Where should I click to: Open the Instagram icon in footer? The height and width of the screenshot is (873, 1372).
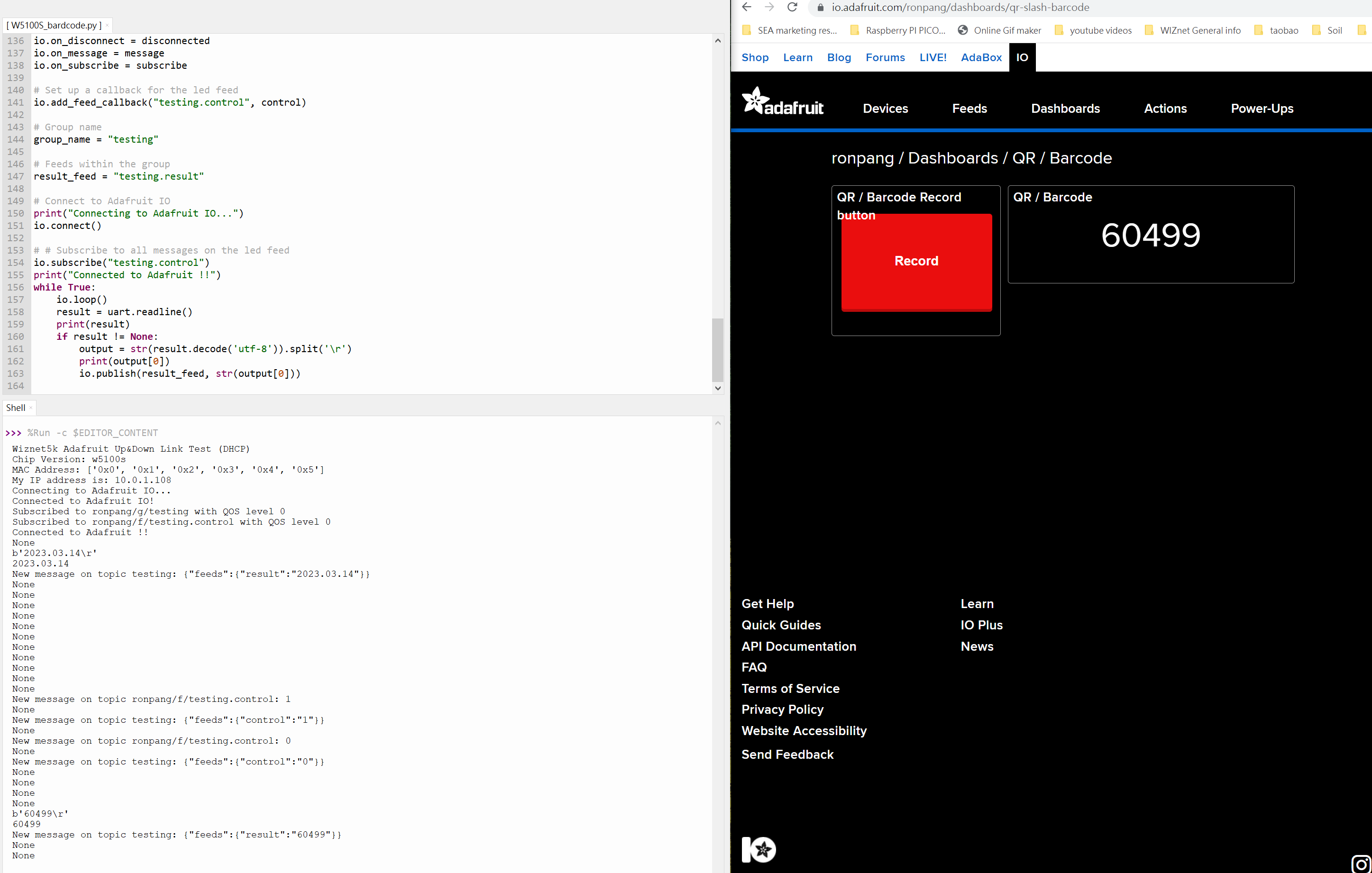[x=1361, y=864]
